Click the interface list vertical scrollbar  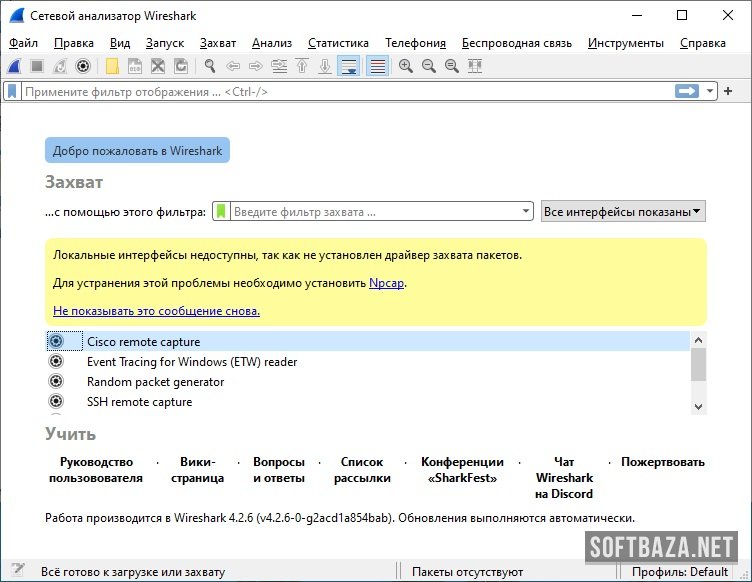[698, 365]
